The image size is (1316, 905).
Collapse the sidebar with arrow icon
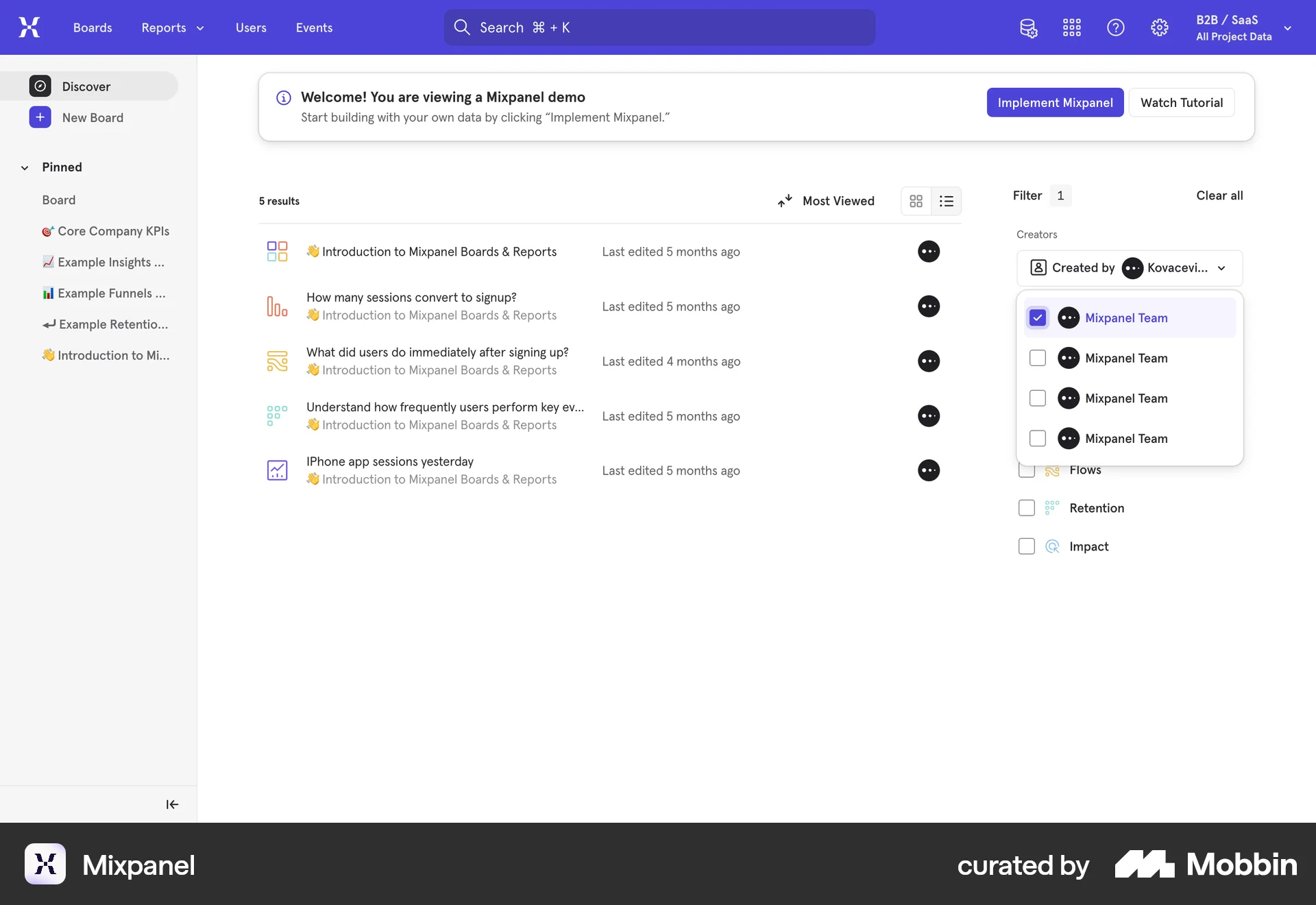[x=172, y=804]
